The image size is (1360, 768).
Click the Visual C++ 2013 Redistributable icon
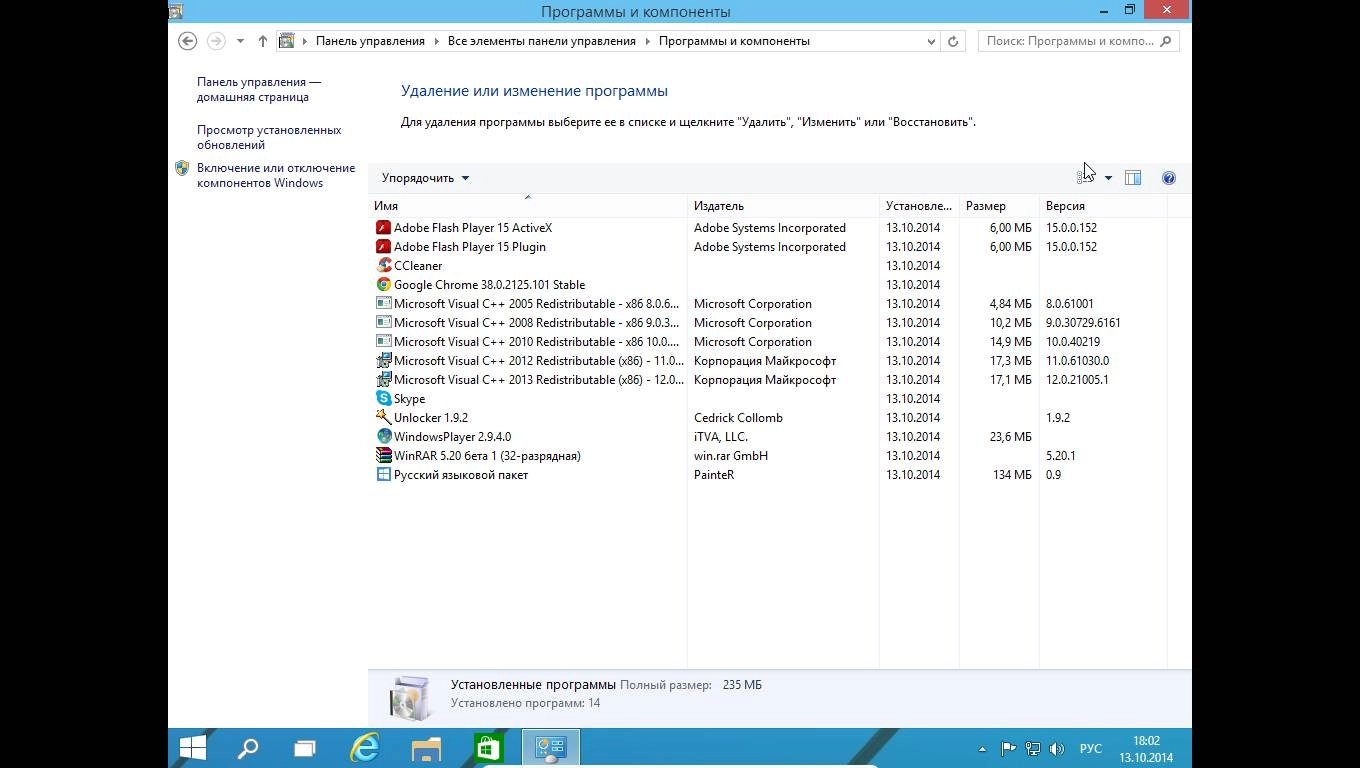pos(383,380)
